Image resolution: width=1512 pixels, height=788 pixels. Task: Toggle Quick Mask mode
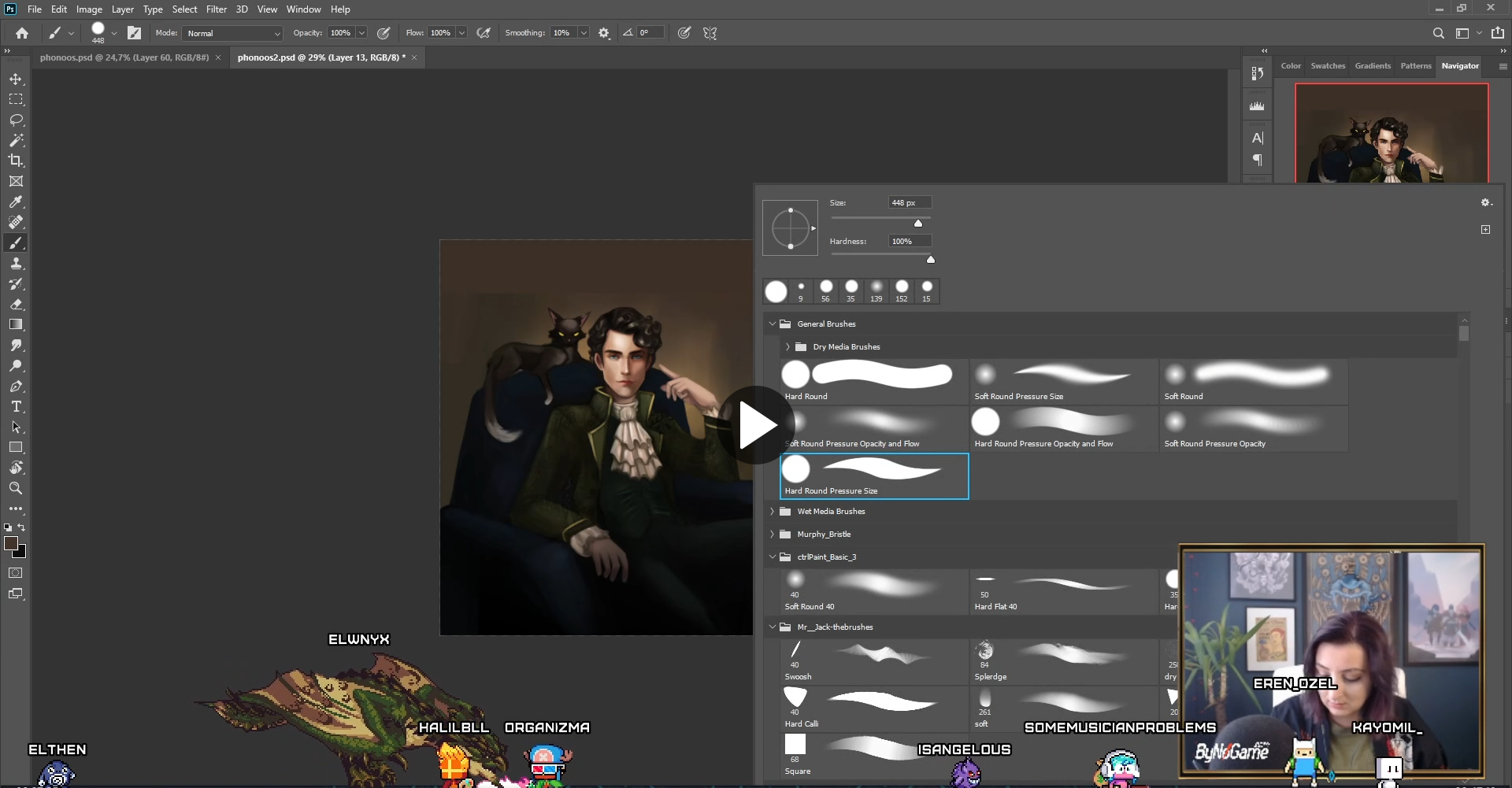click(x=16, y=573)
